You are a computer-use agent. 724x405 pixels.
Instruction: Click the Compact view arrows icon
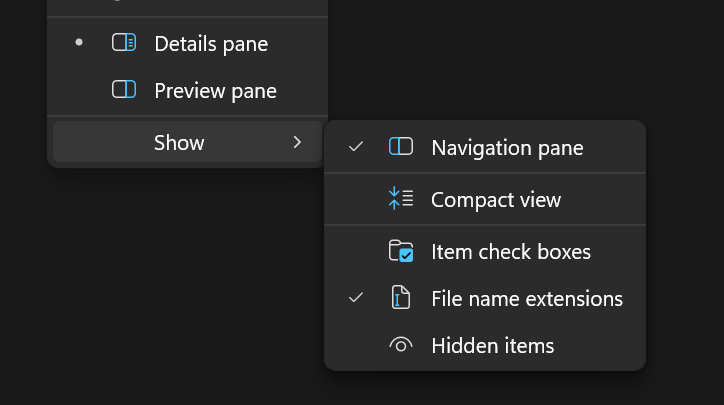pyautogui.click(x=400, y=199)
